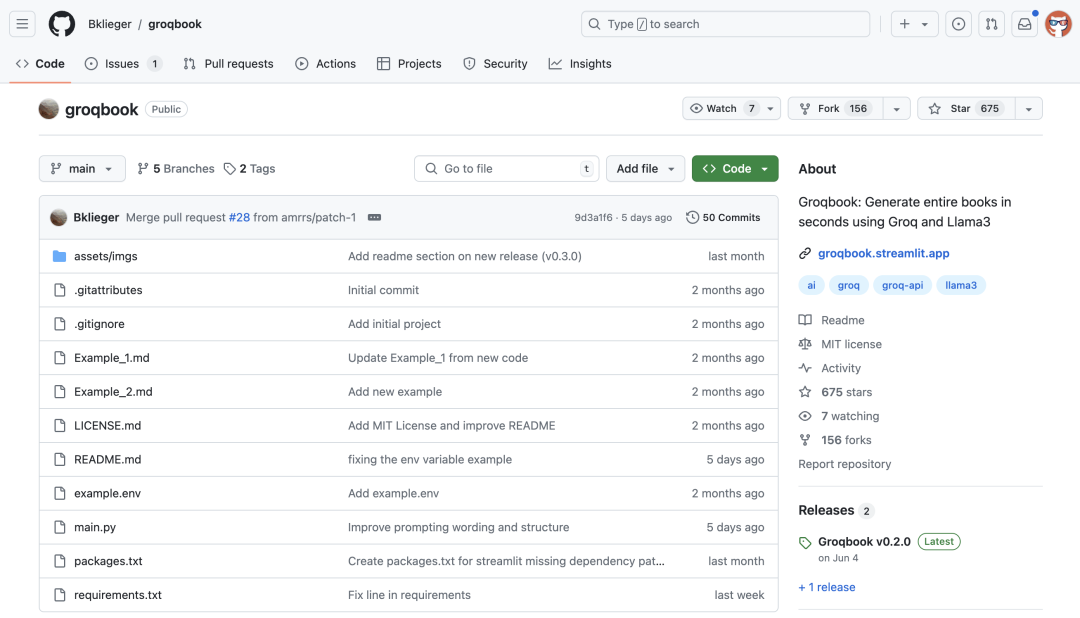Open the Pull requests tab
Screen dimensions: 1080x618
tap(228, 63)
